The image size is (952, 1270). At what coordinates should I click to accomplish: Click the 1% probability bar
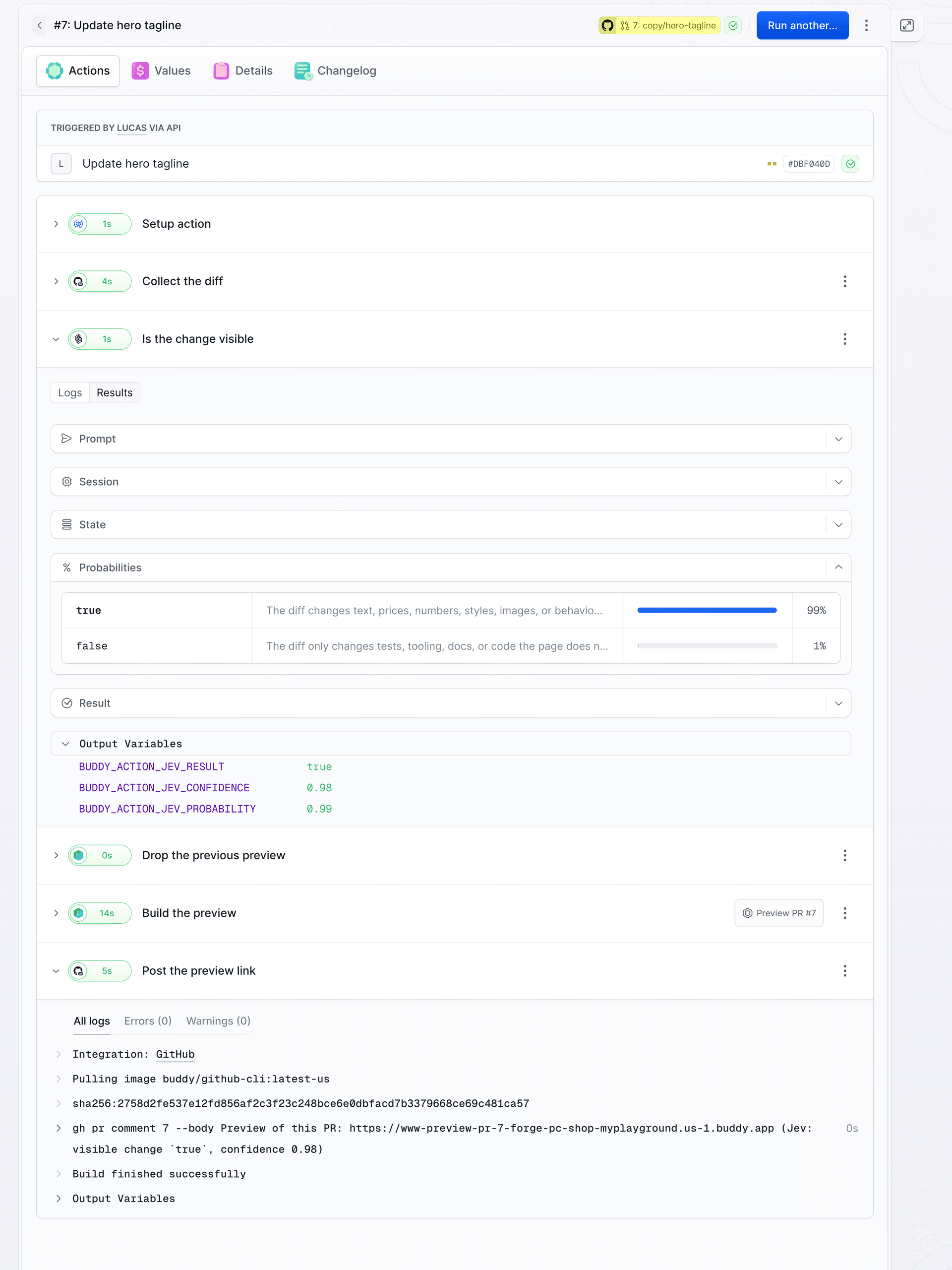point(708,646)
